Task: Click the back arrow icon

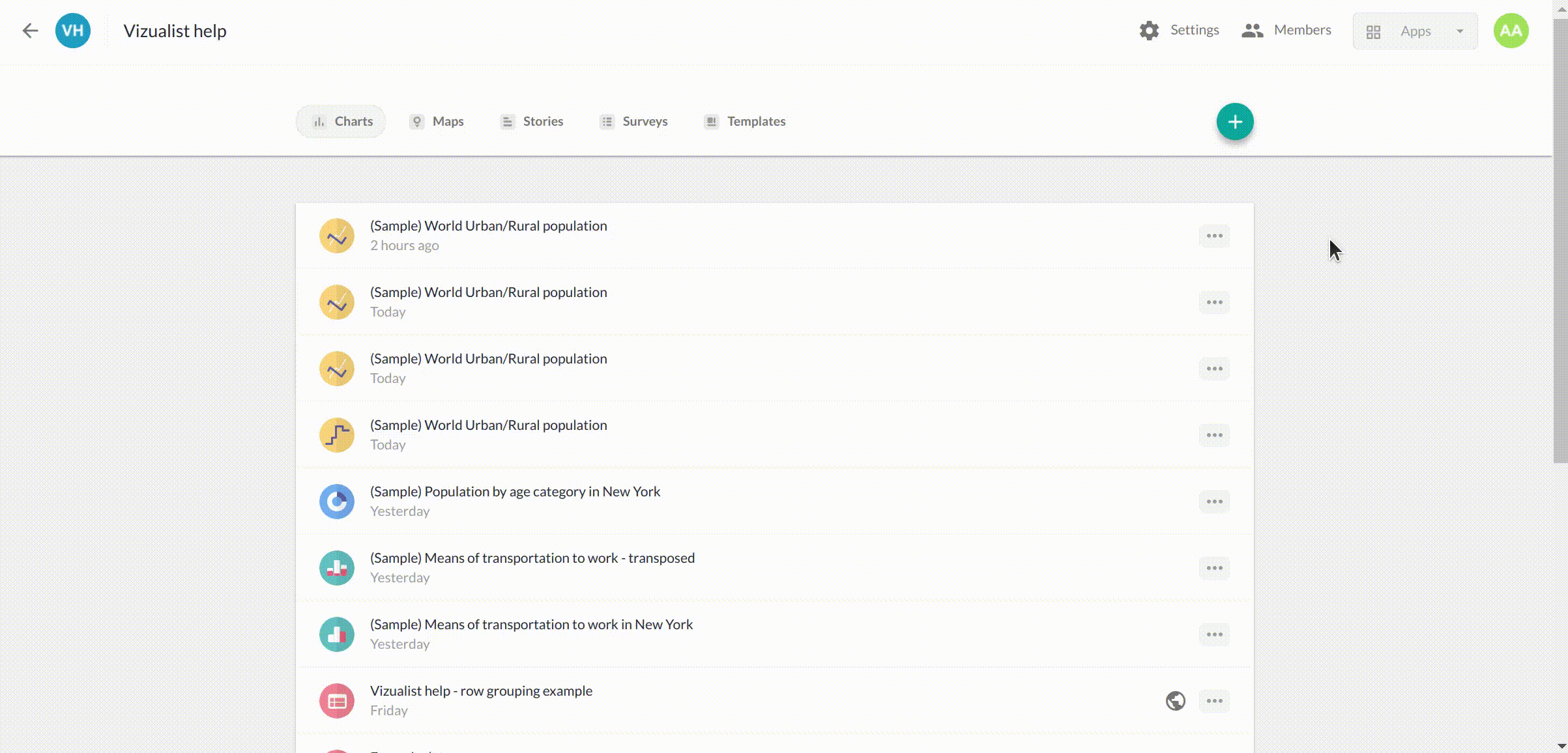Action: point(30,31)
